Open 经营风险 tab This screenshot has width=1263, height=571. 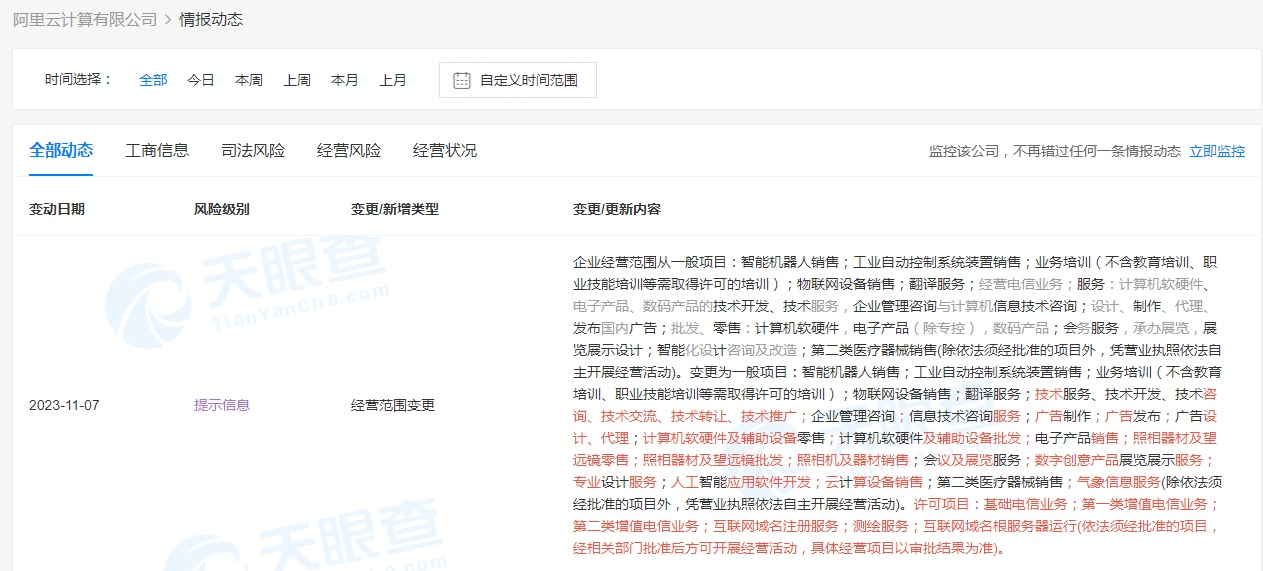coord(349,151)
